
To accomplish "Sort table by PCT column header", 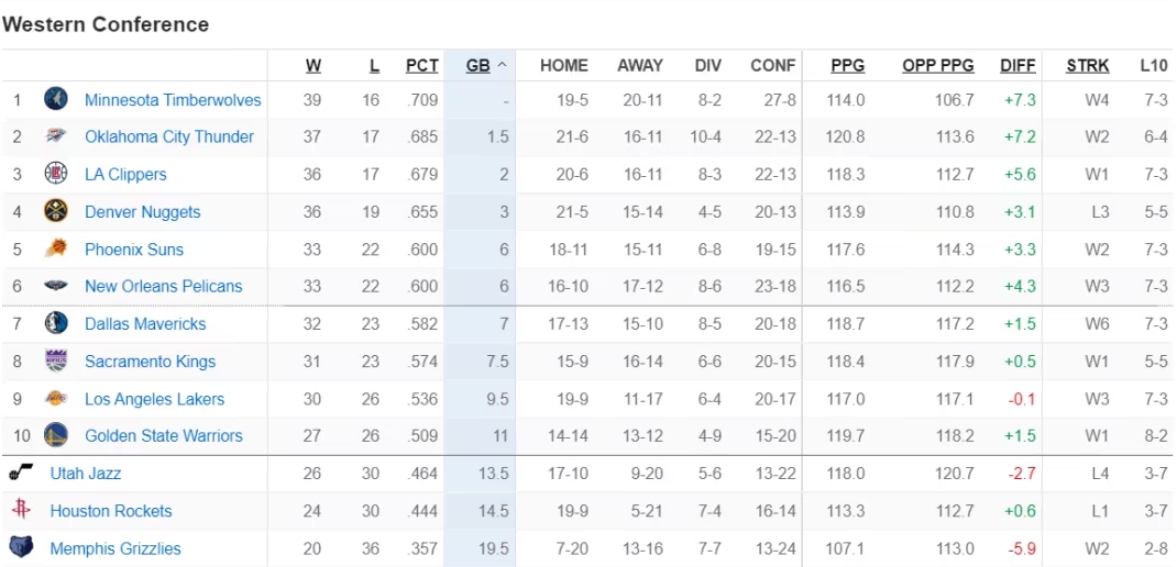I will tap(422, 66).
